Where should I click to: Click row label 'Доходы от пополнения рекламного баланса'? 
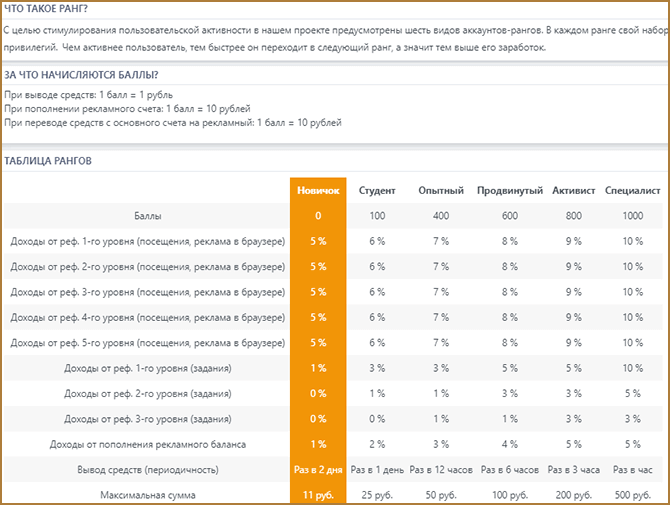tap(147, 444)
